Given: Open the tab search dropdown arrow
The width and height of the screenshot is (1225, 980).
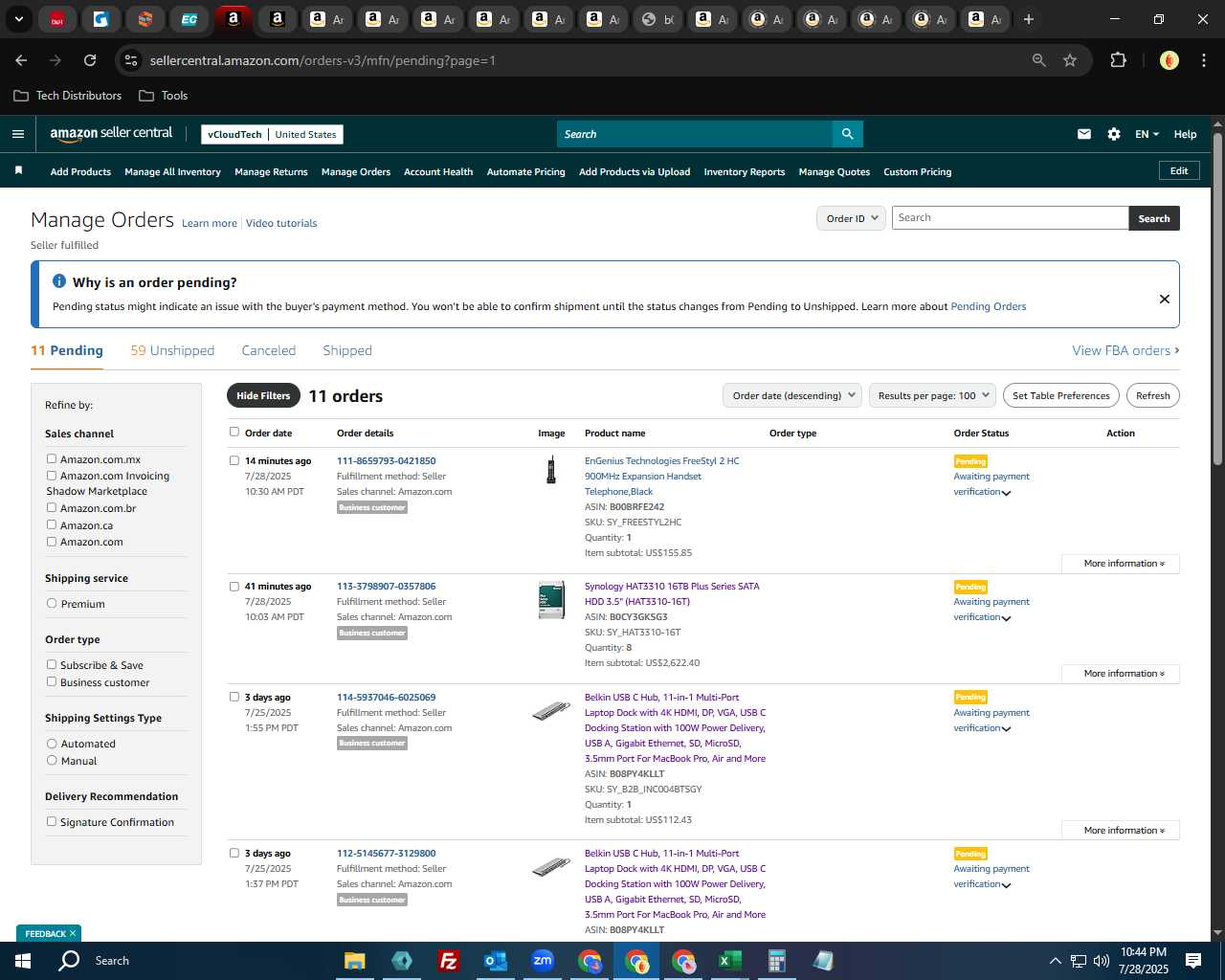Looking at the screenshot, I should 18,19.
